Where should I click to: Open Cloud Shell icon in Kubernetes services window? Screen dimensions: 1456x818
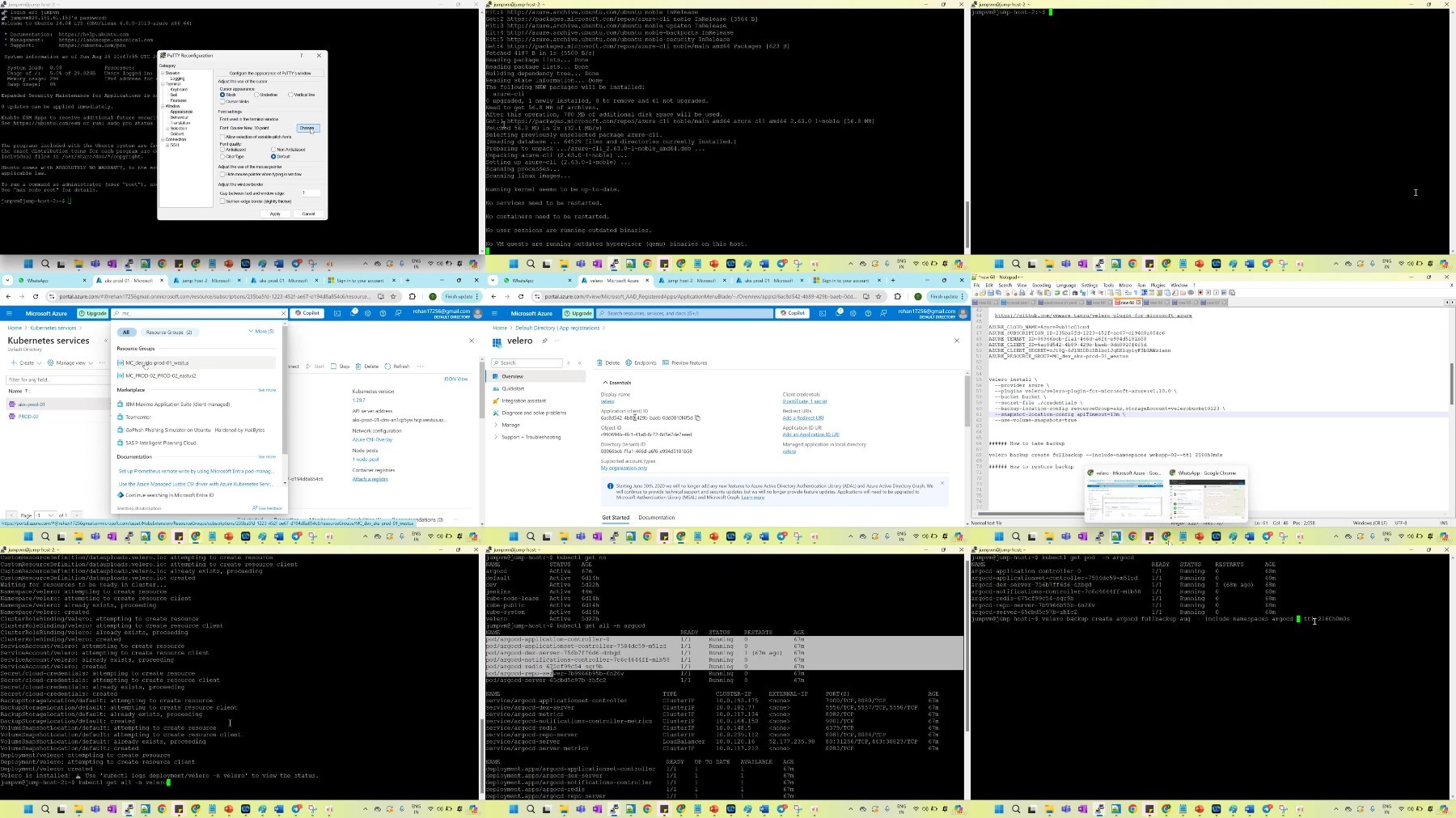(x=337, y=313)
